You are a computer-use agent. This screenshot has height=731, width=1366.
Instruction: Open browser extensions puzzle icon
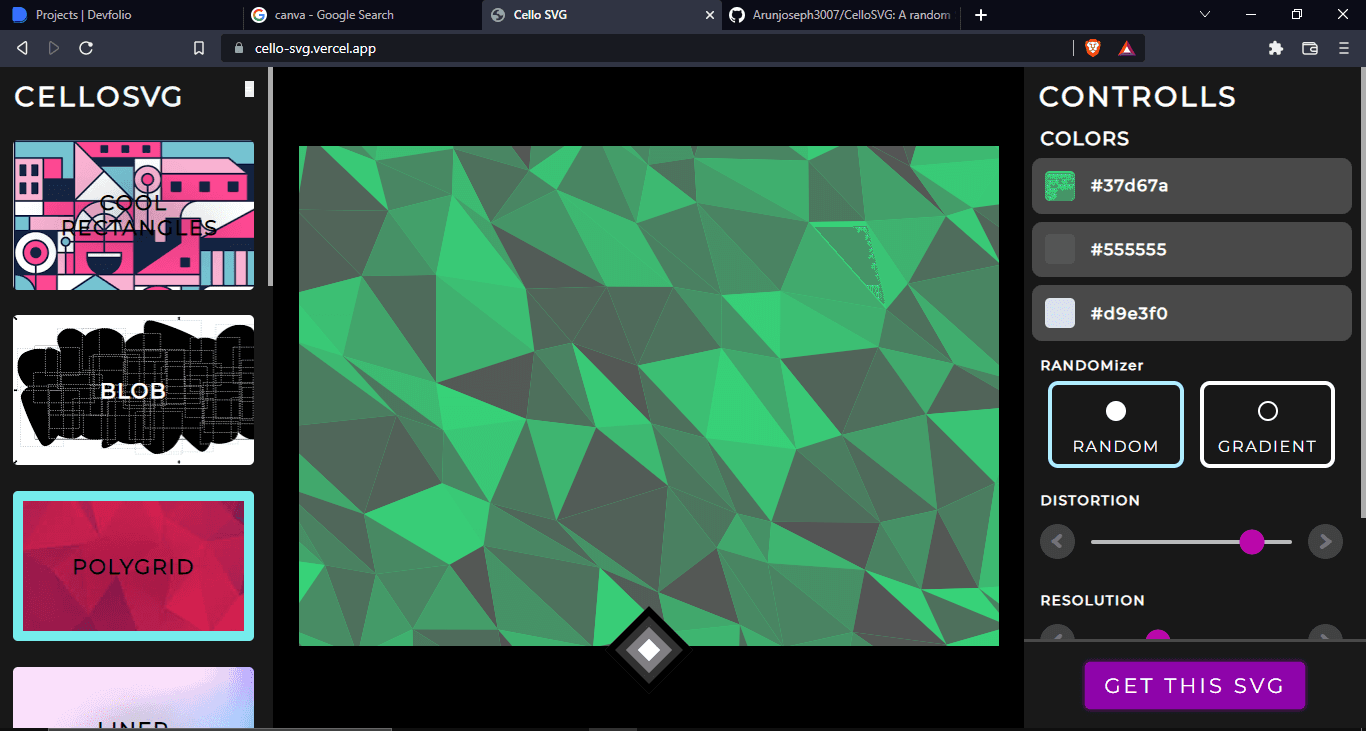tap(1276, 48)
